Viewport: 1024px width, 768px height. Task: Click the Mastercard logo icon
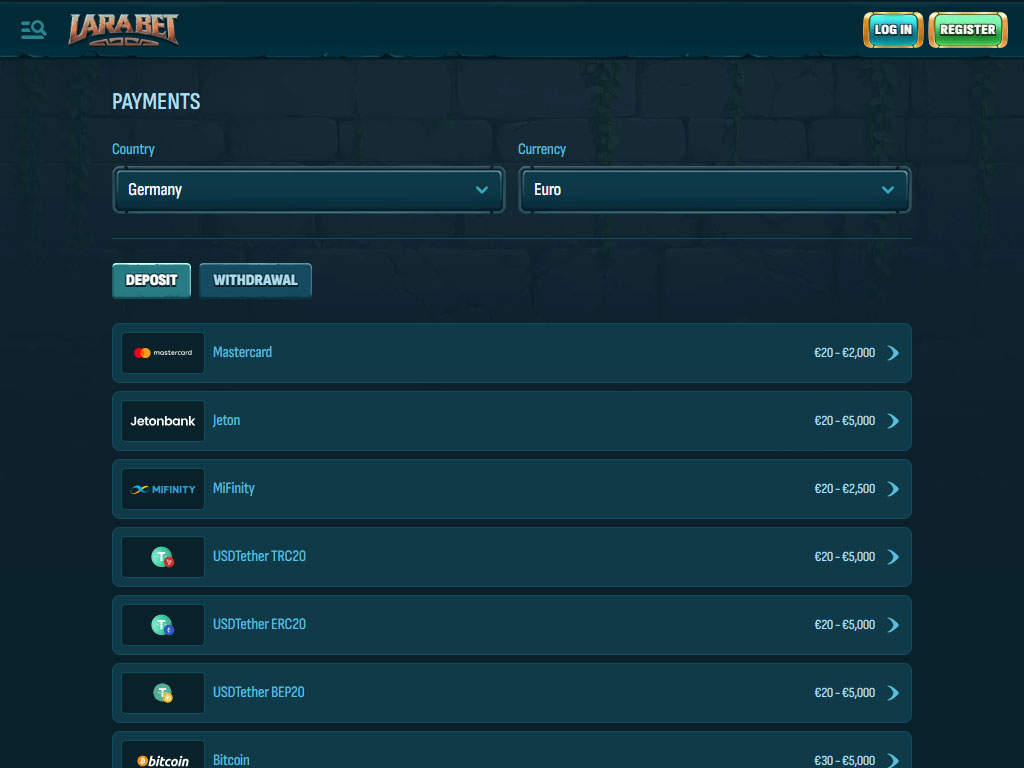click(163, 353)
